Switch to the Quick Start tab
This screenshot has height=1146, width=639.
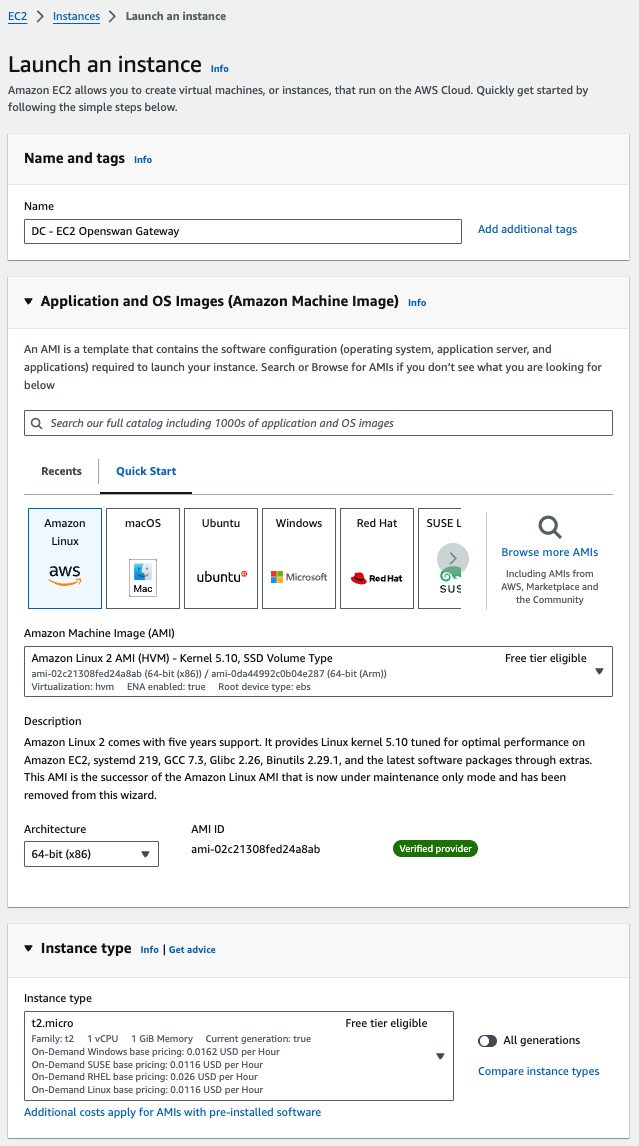click(x=146, y=471)
